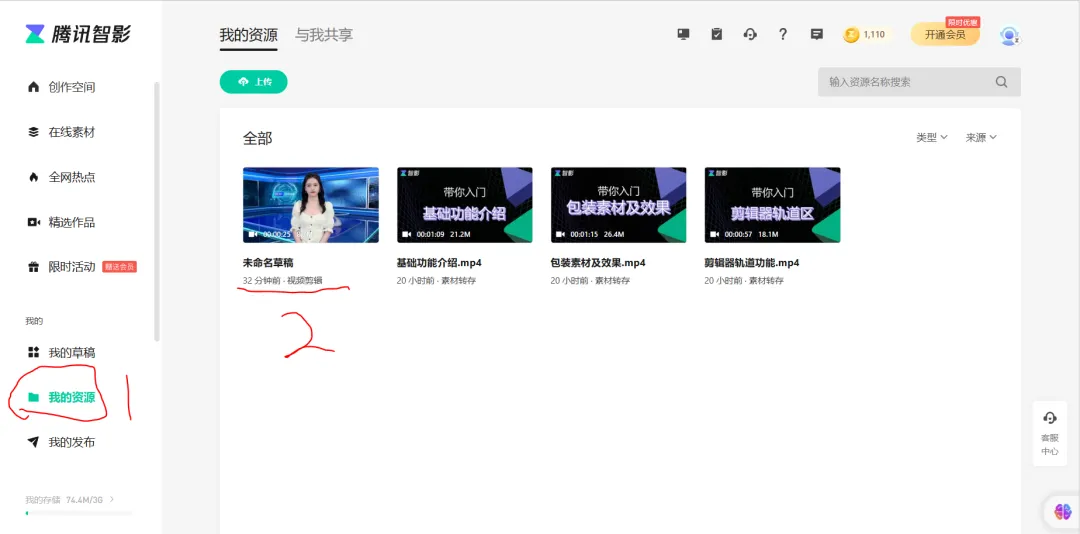Open the 客服中心 floating widget
This screenshot has height=534, width=1080.
click(x=1049, y=433)
